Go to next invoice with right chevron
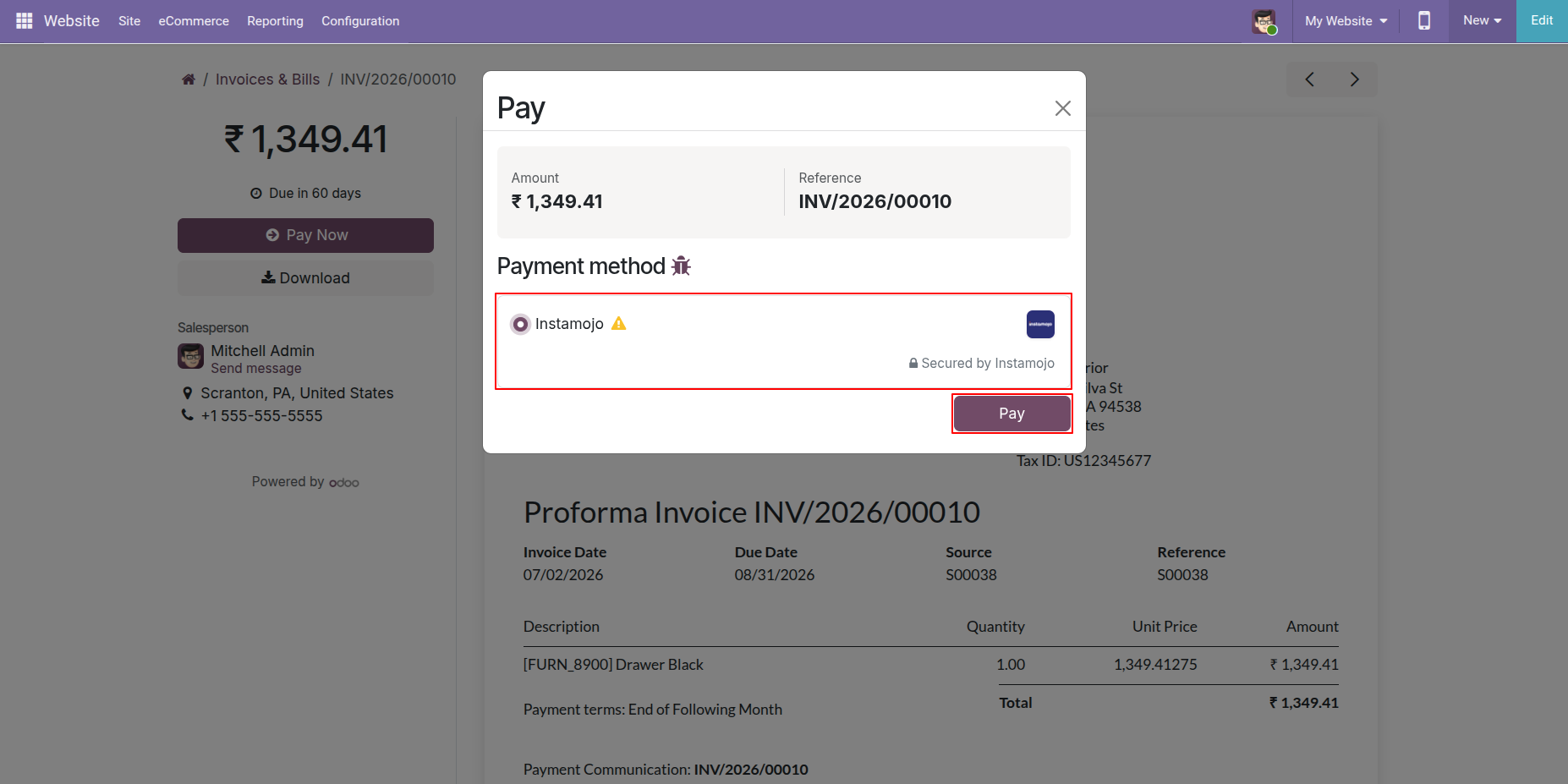Viewport: 1568px width, 784px height. point(1355,79)
